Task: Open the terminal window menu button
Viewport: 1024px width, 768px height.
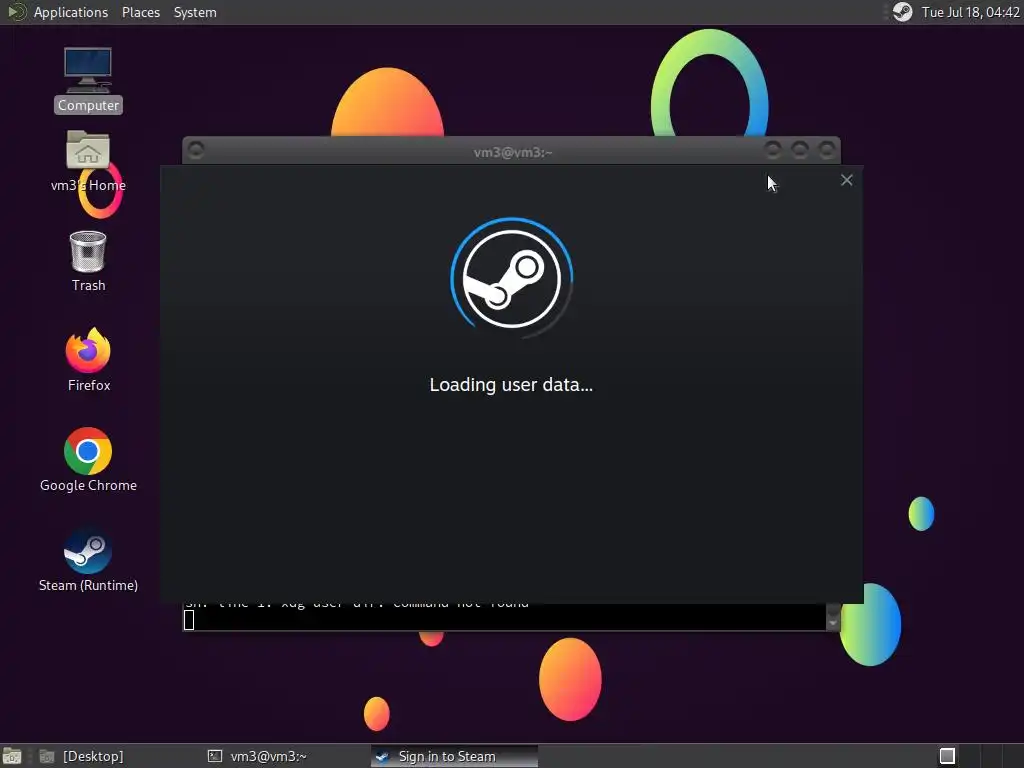Action: coord(196,151)
